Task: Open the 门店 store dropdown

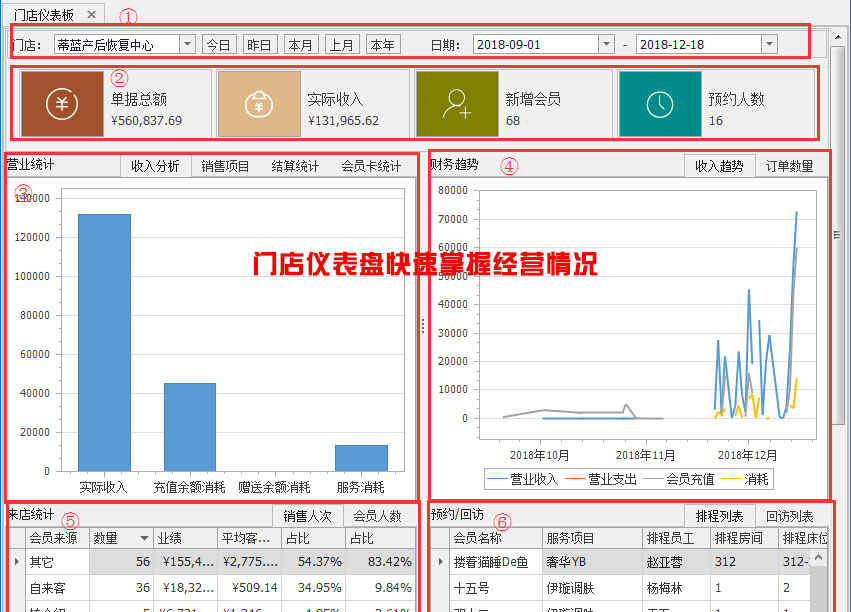Action: [187, 44]
